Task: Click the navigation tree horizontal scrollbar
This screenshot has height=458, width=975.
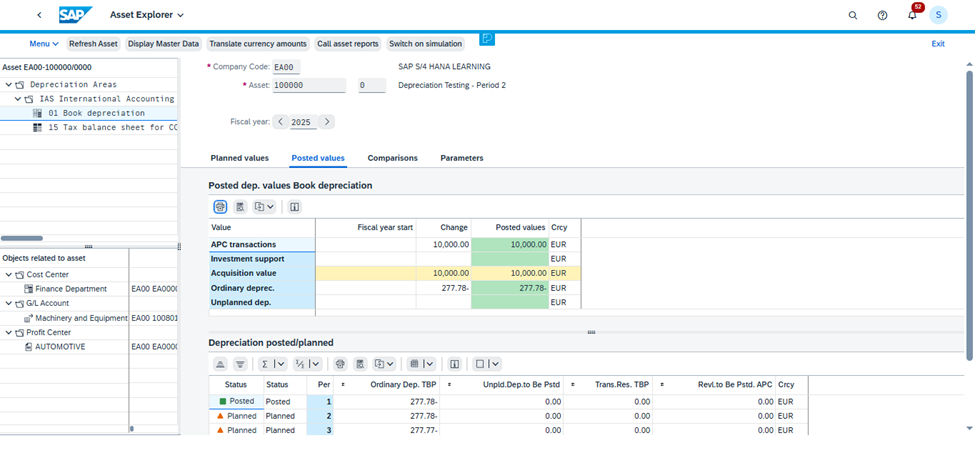Action: pyautogui.click(x=22, y=238)
